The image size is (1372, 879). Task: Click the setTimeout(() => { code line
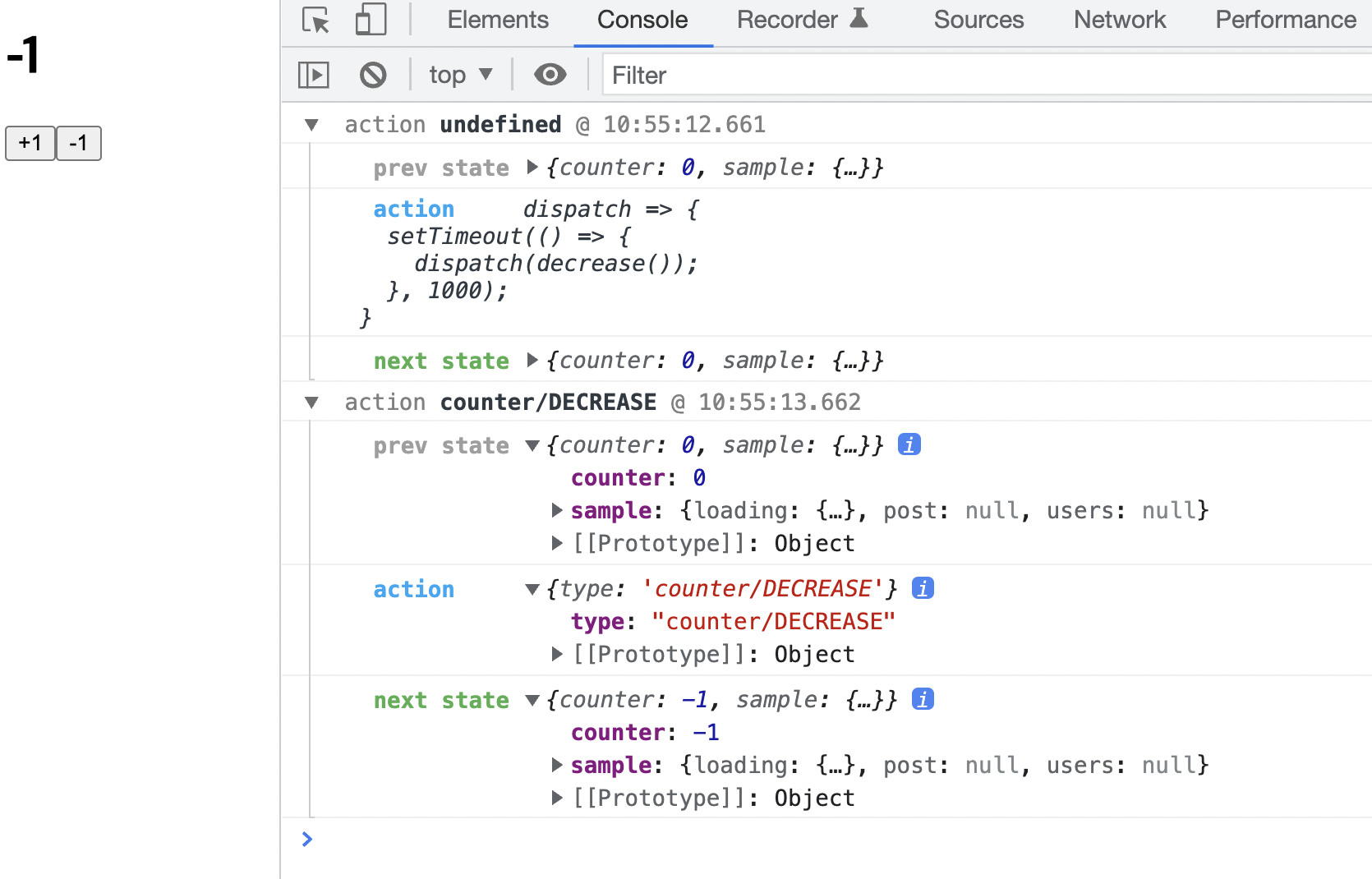coord(509,237)
